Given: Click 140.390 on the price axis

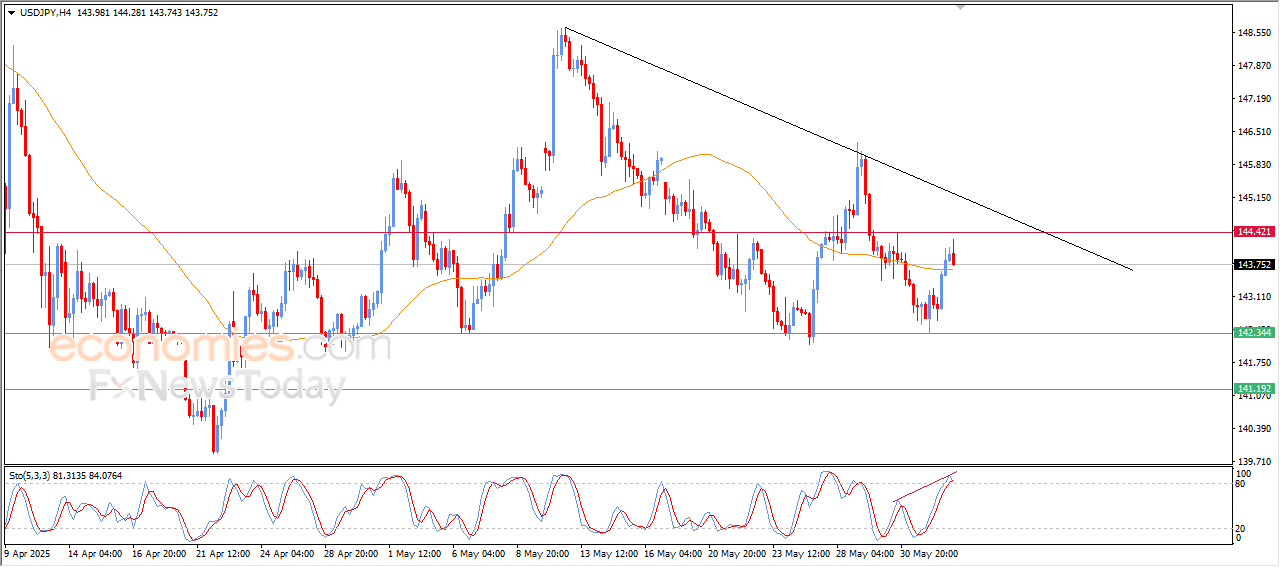Looking at the screenshot, I should (x=1254, y=429).
